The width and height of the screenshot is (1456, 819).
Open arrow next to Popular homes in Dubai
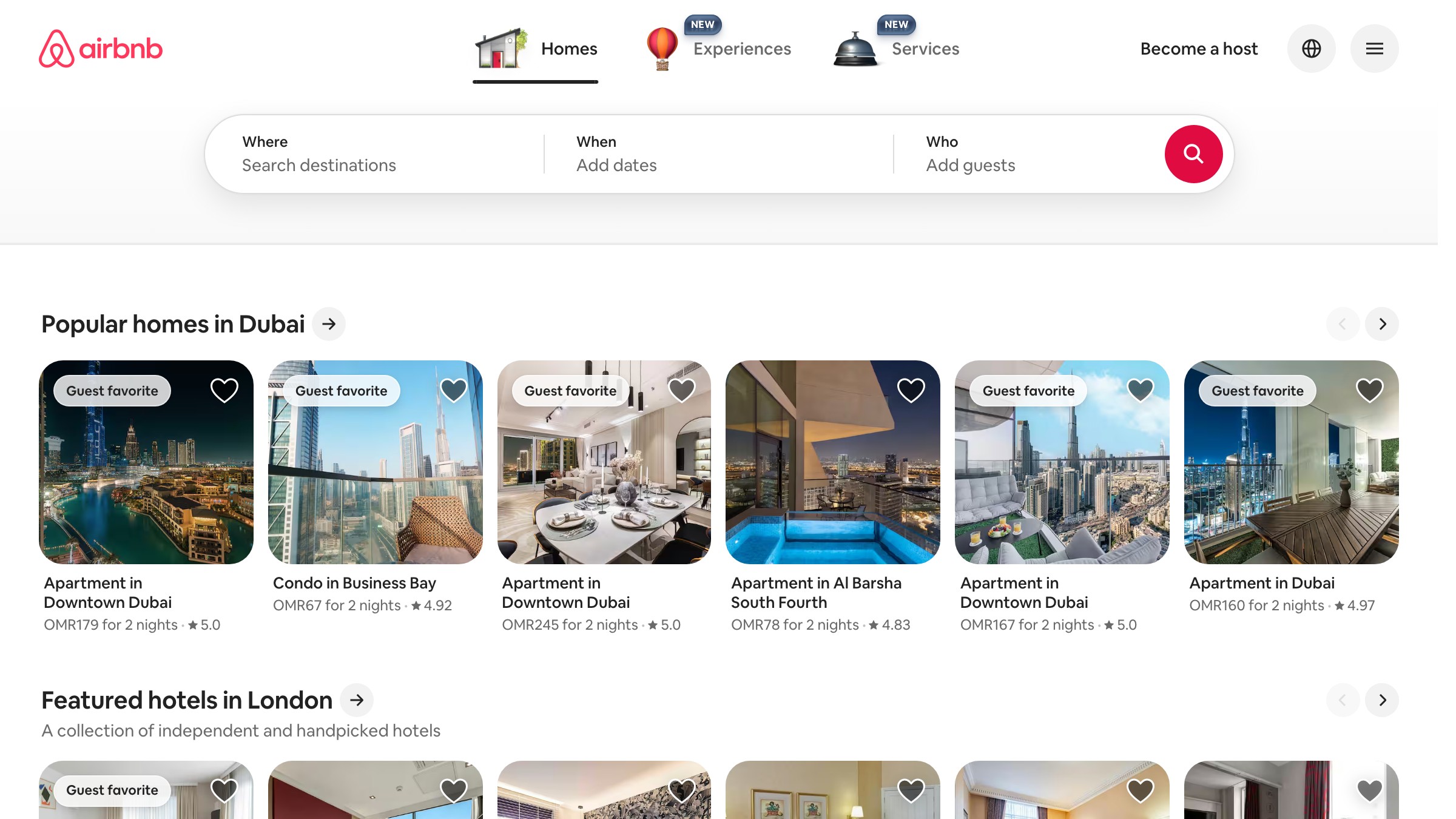tap(328, 324)
